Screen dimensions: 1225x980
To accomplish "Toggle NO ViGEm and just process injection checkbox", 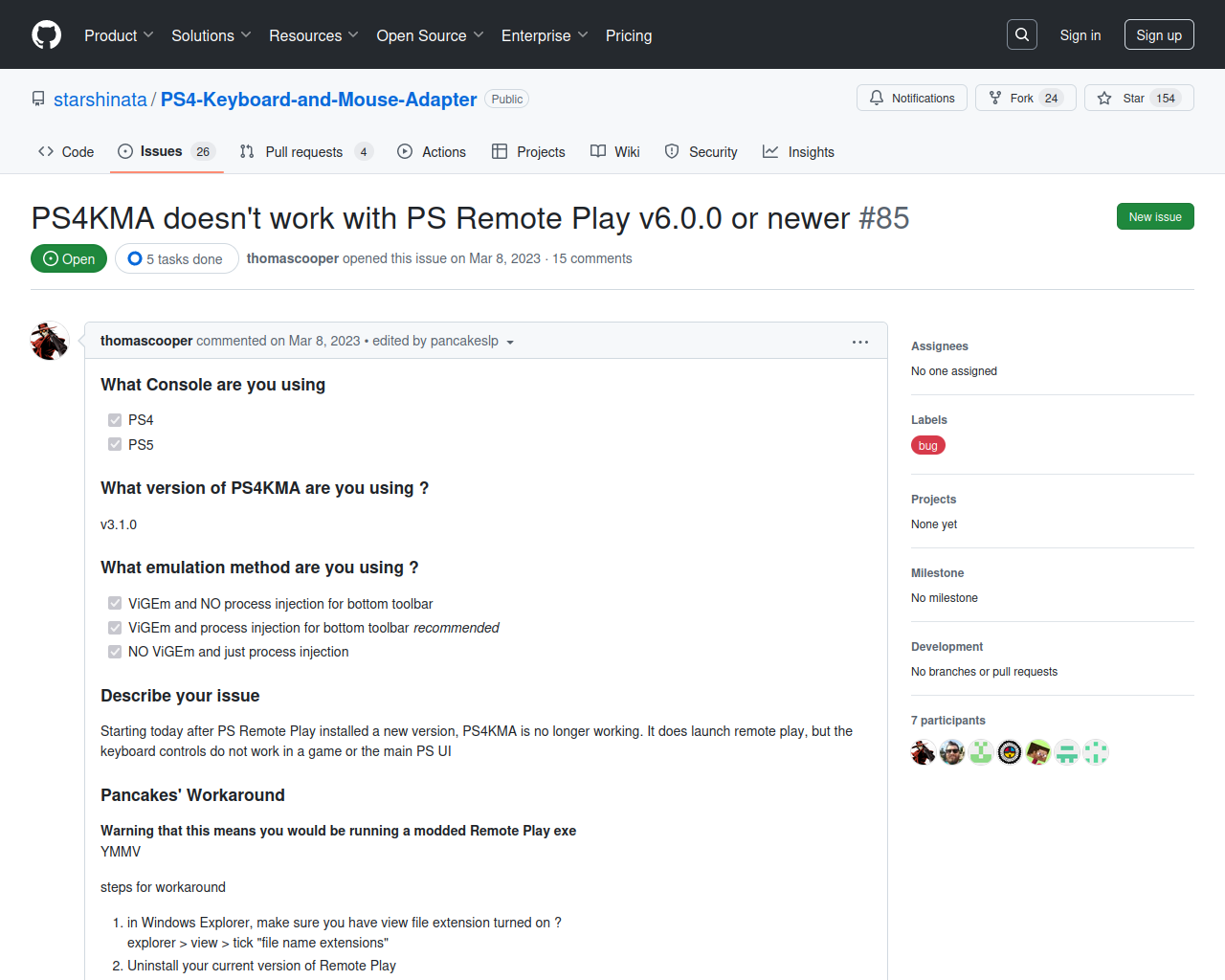I will click(x=115, y=652).
